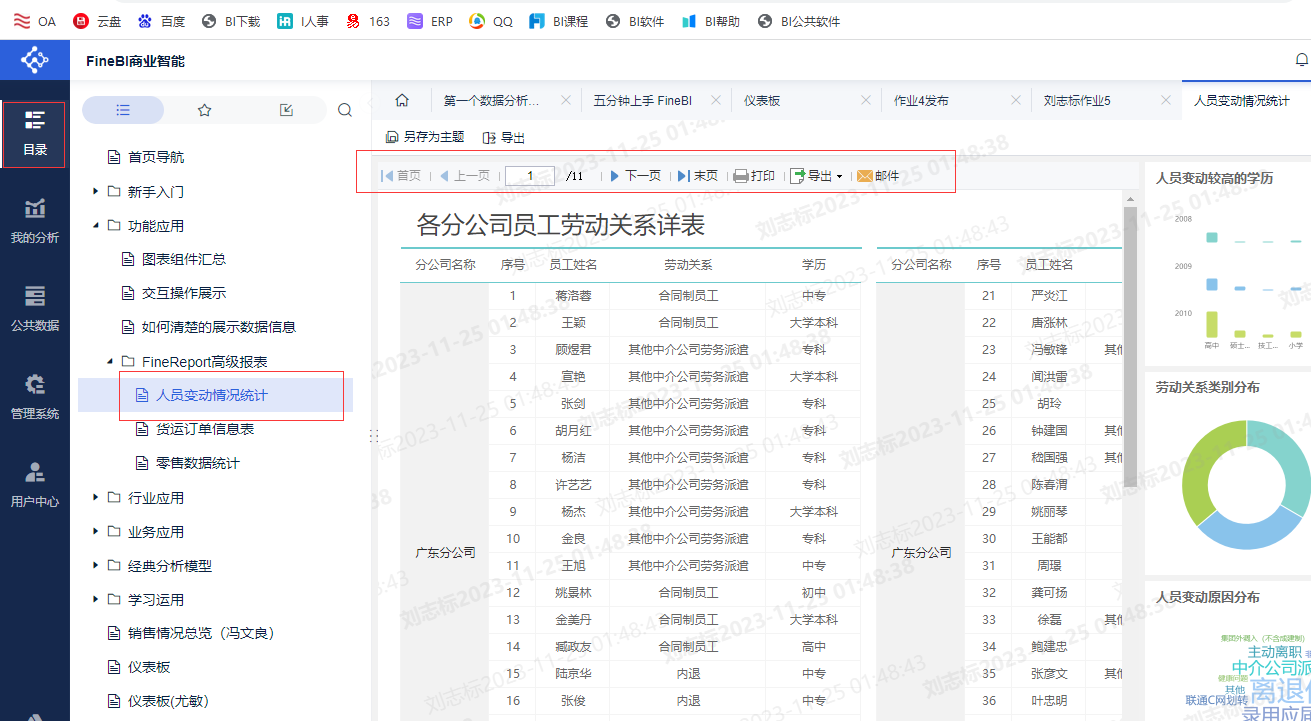
Task: Open 我的分析 in the sidebar
Action: [35, 222]
